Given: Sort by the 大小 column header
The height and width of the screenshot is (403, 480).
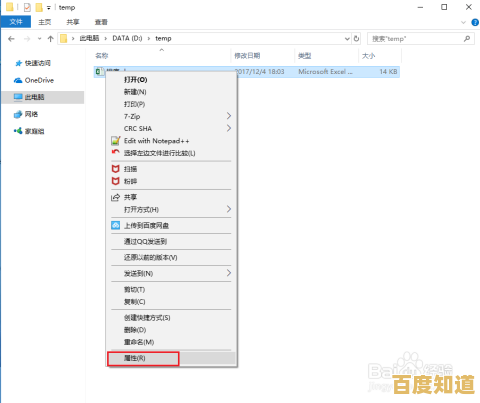Looking at the screenshot, I should pos(368,56).
